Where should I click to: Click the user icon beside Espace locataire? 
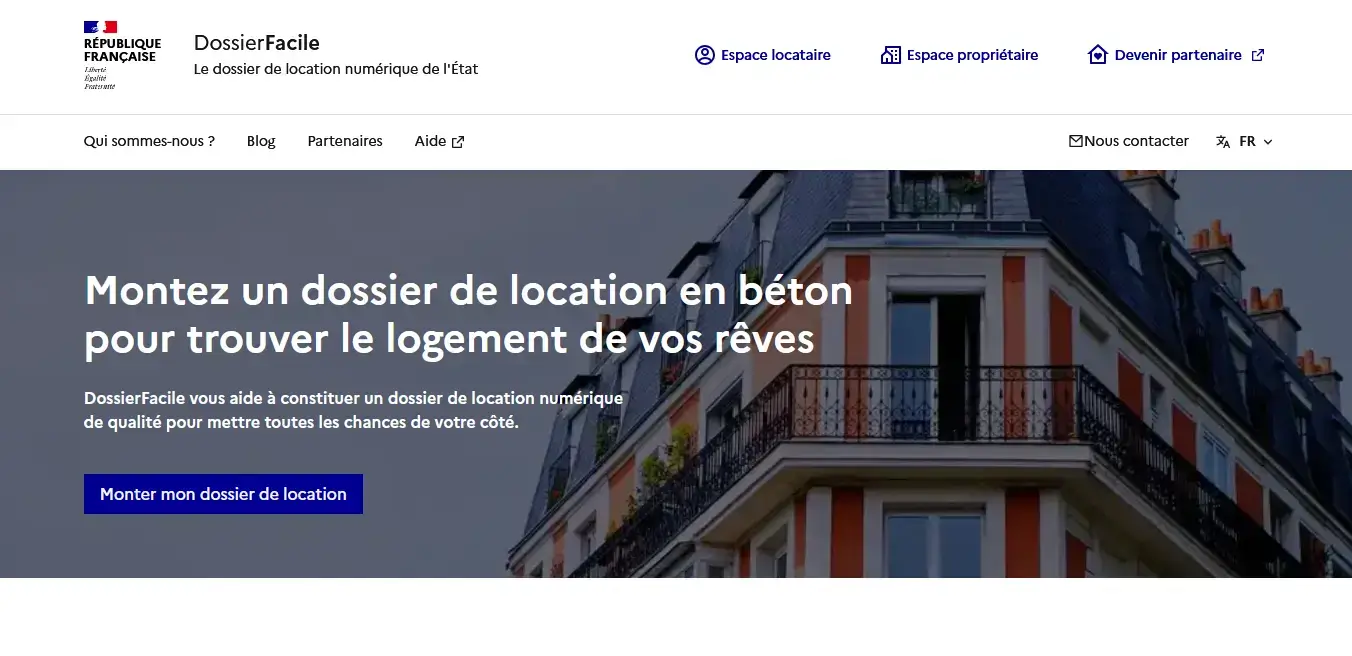(705, 55)
